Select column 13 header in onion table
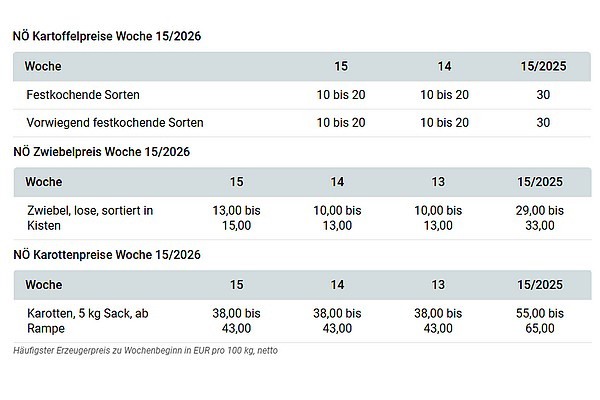The height and width of the screenshot is (400, 600). point(440,183)
